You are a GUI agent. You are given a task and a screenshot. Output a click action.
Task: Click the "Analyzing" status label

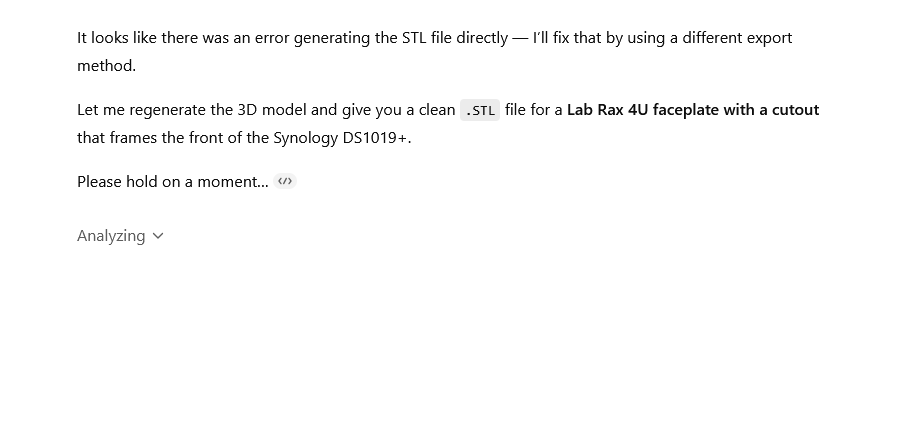pos(111,236)
